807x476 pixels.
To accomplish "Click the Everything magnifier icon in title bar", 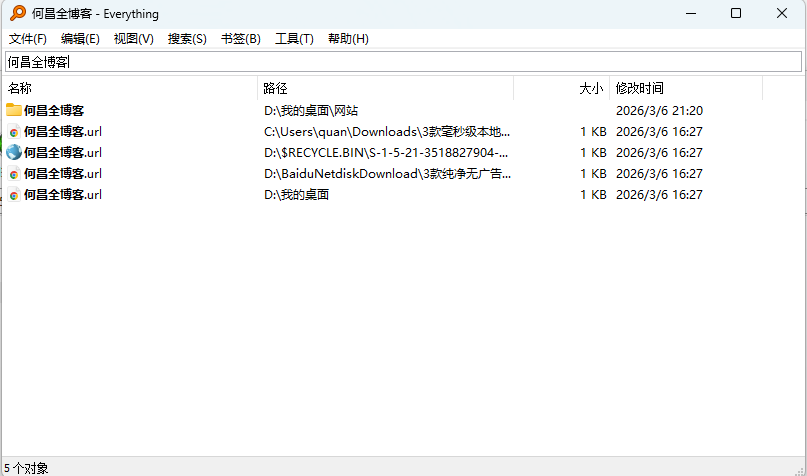I will (x=17, y=13).
